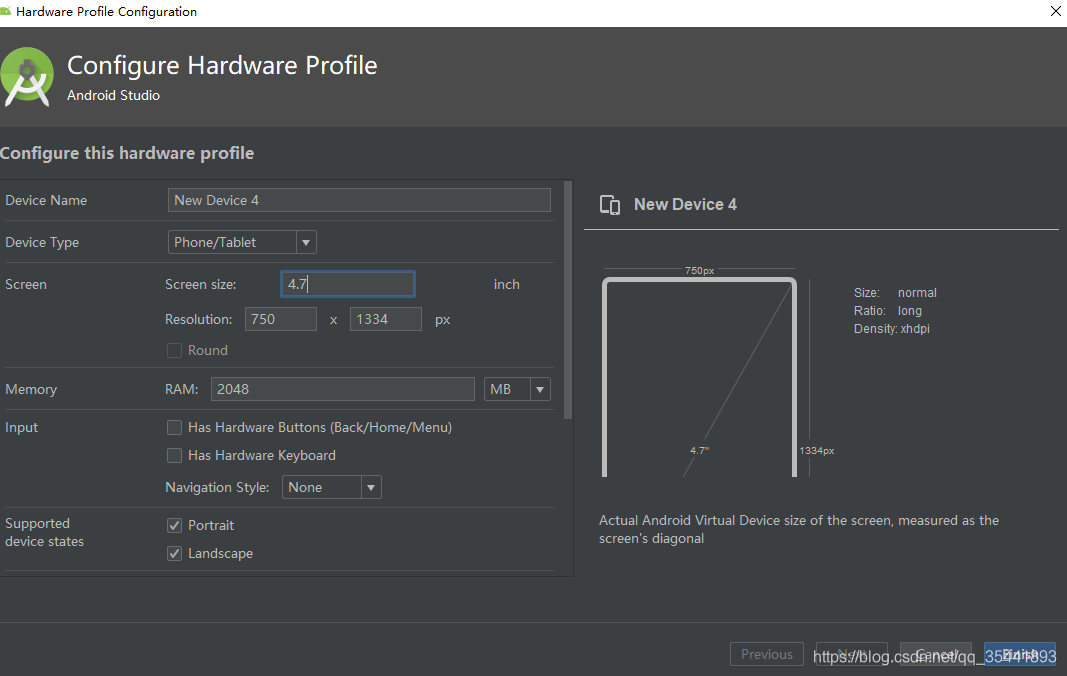Click the Finish button
Viewport: 1067px width, 676px height.
[x=1019, y=654]
